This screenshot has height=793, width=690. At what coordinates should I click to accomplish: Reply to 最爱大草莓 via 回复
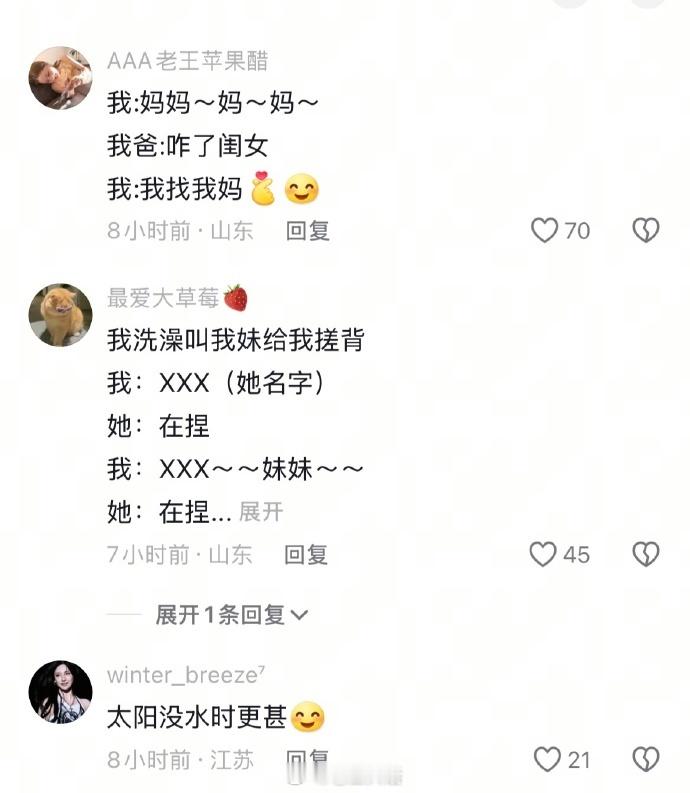click(306, 555)
